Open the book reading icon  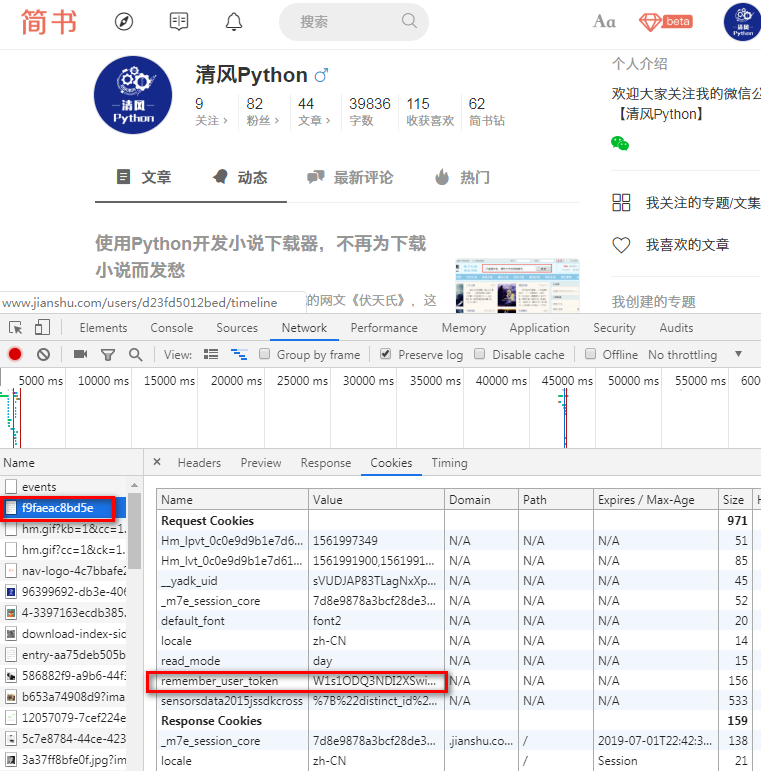178,22
